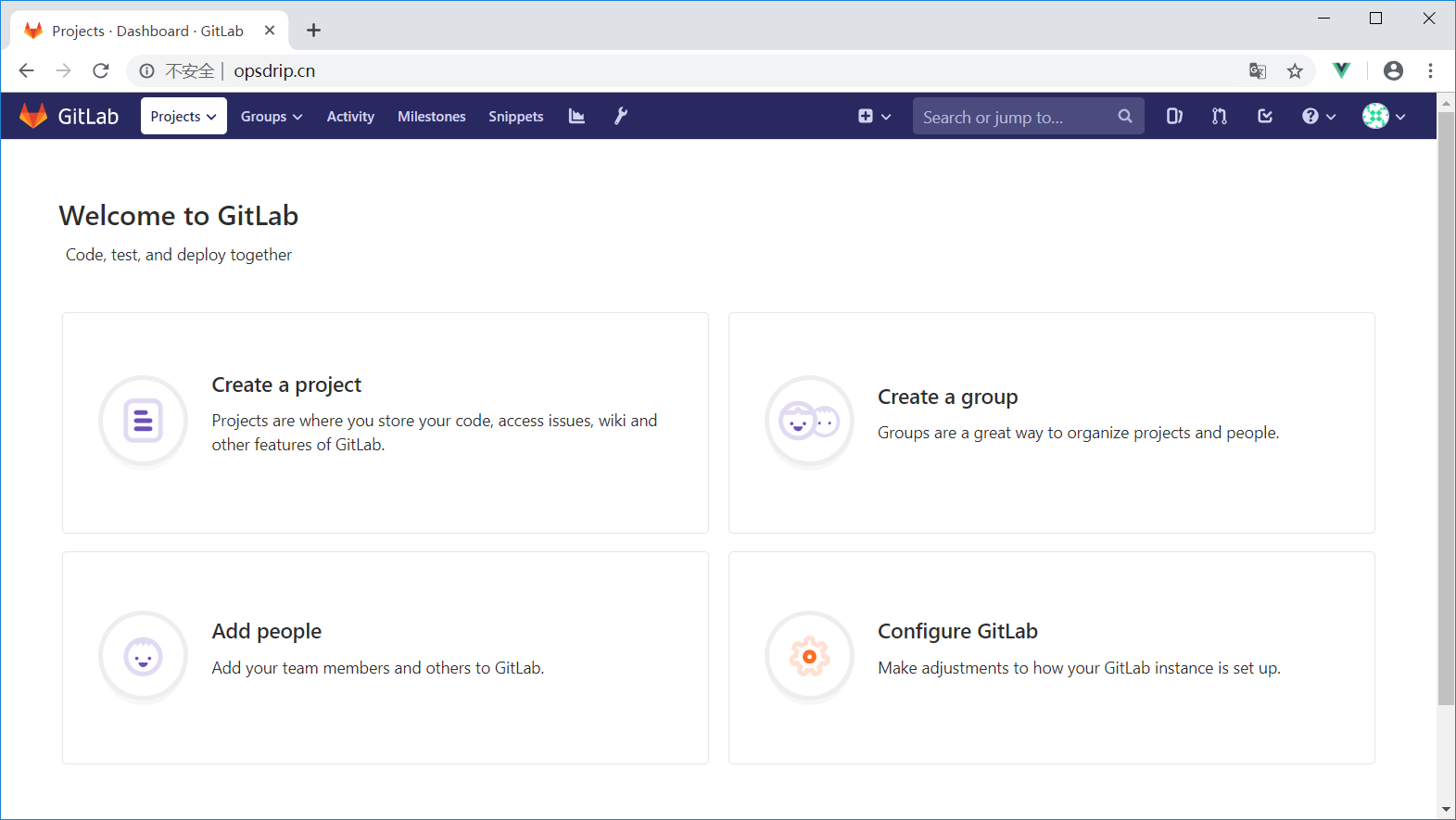
Task: Click 'Projects are where you store' description
Action: (x=435, y=433)
